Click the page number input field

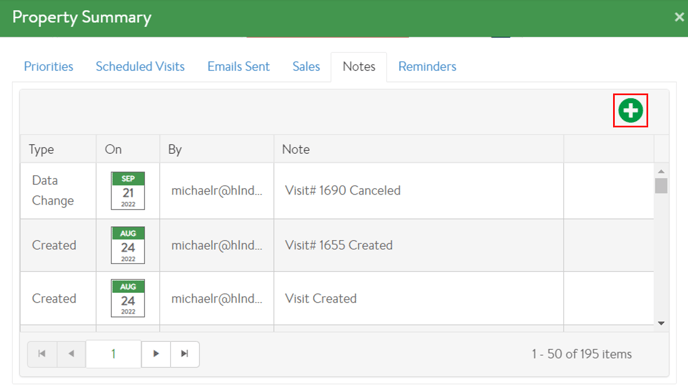click(x=114, y=354)
